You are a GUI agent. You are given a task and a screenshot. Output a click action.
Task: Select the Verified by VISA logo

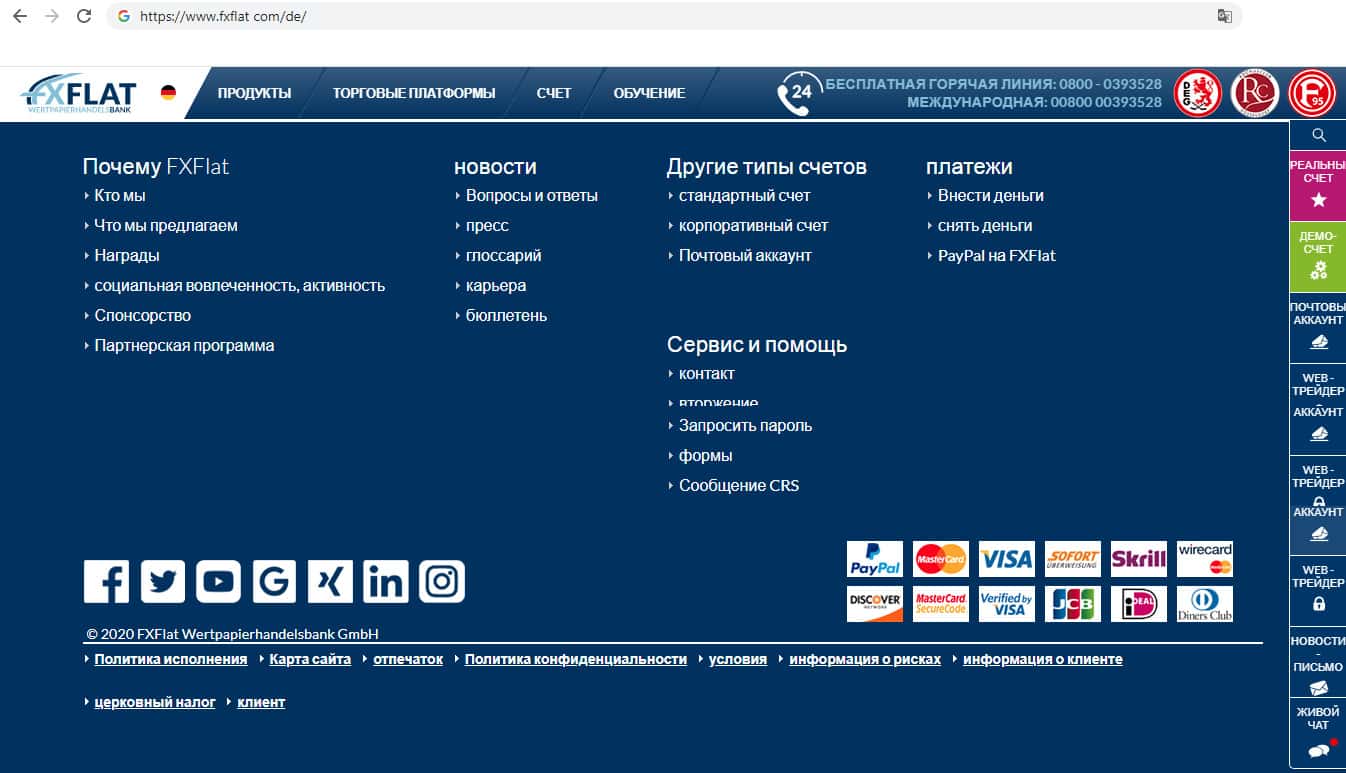[1007, 604]
